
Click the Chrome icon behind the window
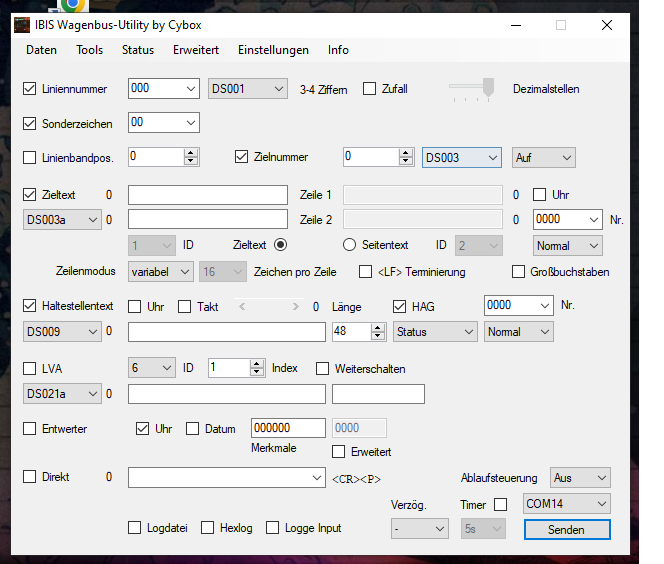click(x=73, y=5)
